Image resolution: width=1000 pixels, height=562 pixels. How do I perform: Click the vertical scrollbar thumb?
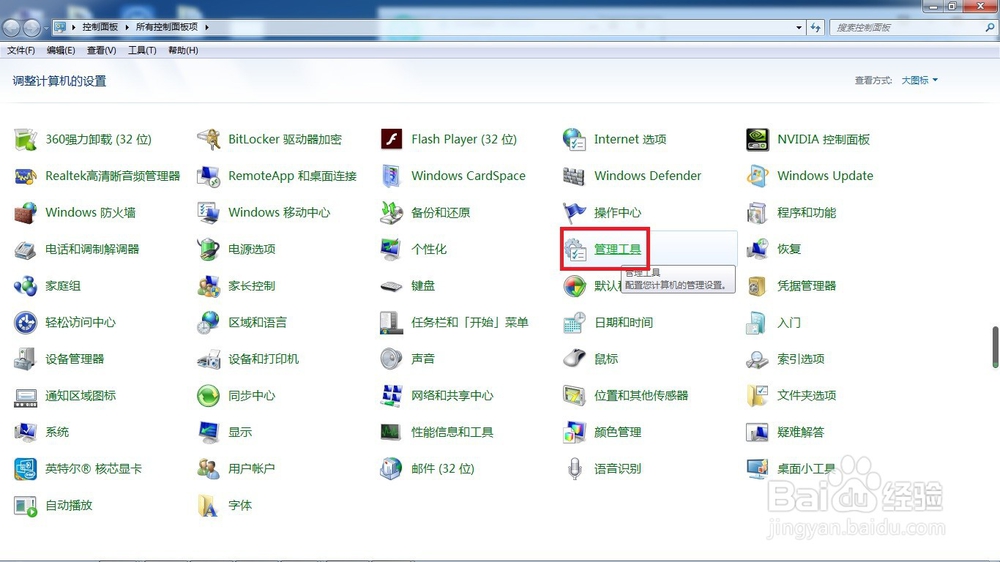click(x=995, y=348)
